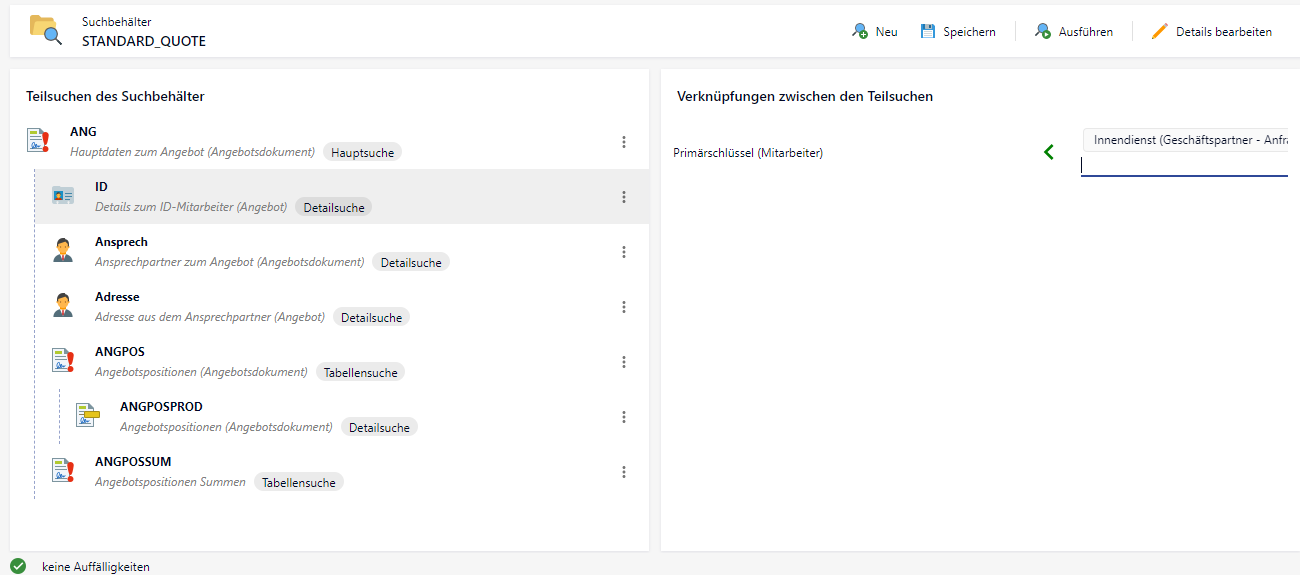
Task: Open the three-dot menu for ID
Action: pyautogui.click(x=624, y=197)
